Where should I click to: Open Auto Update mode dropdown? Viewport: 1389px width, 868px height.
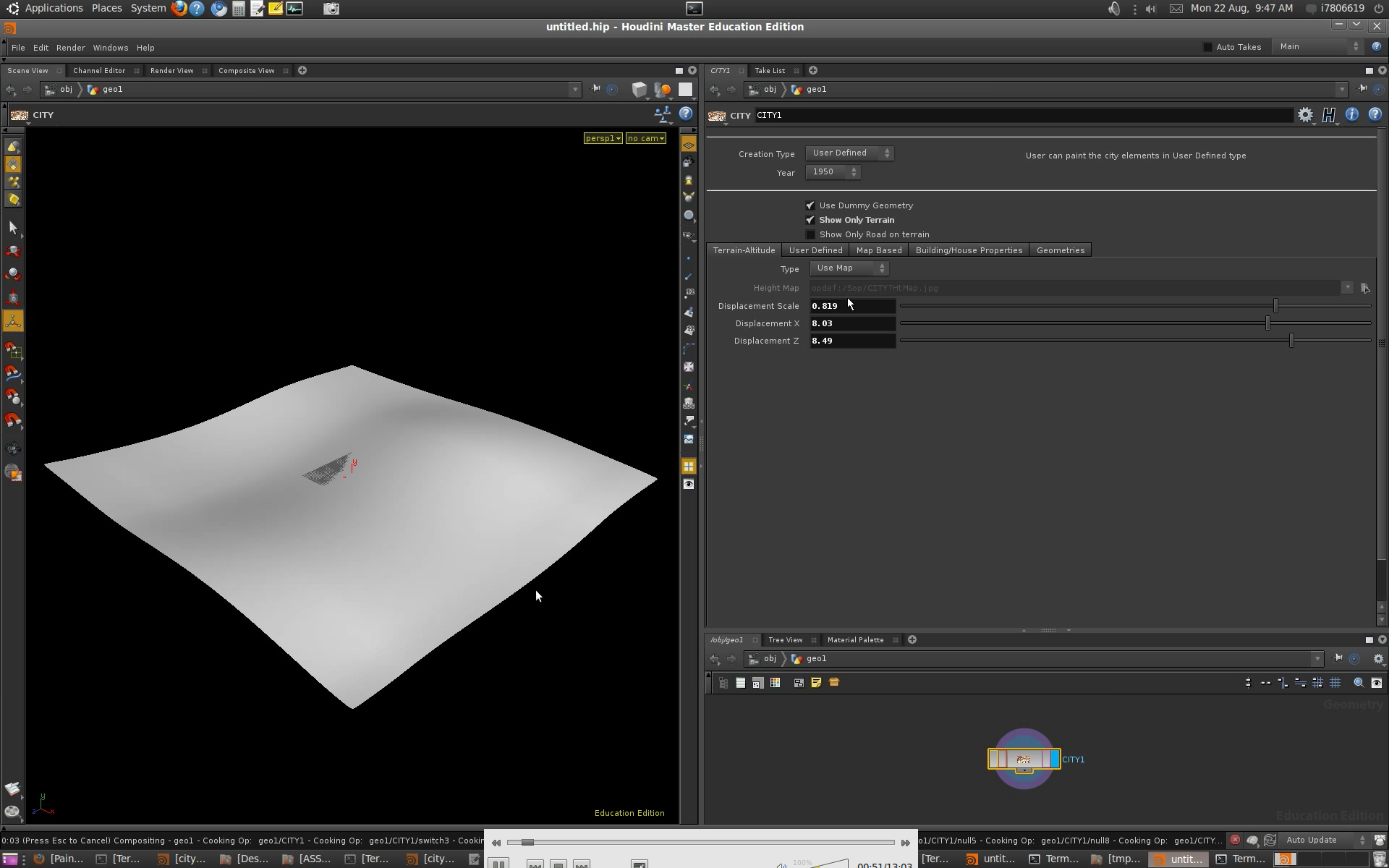click(x=1325, y=841)
